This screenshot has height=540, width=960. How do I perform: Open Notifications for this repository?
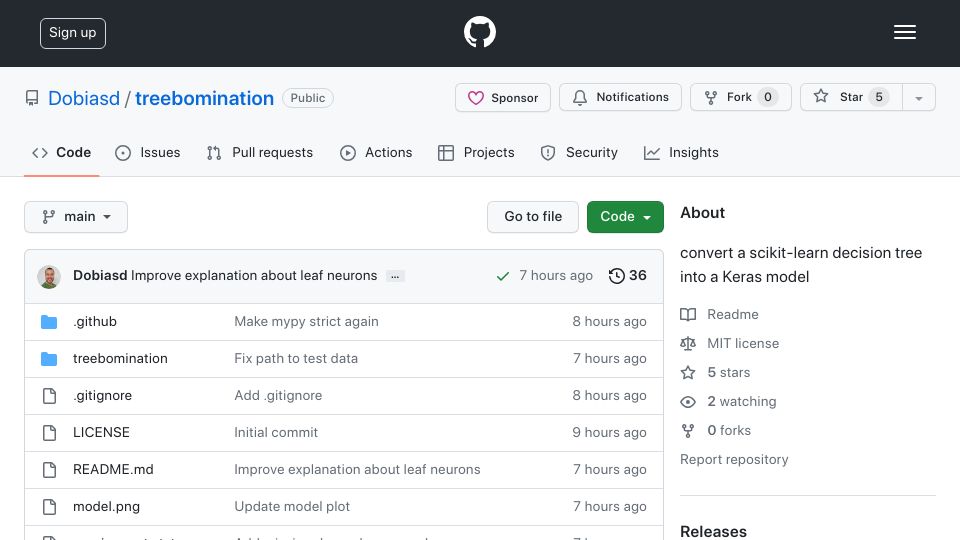point(620,97)
